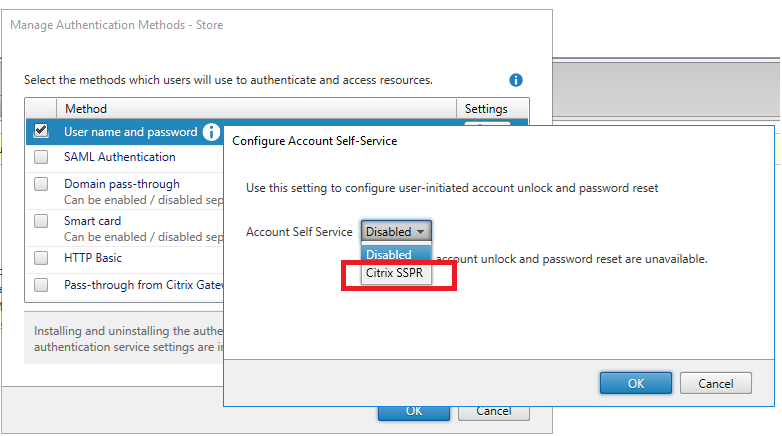Tick the Smart card checkbox
Screen dimensions: 782x436
(41, 220)
